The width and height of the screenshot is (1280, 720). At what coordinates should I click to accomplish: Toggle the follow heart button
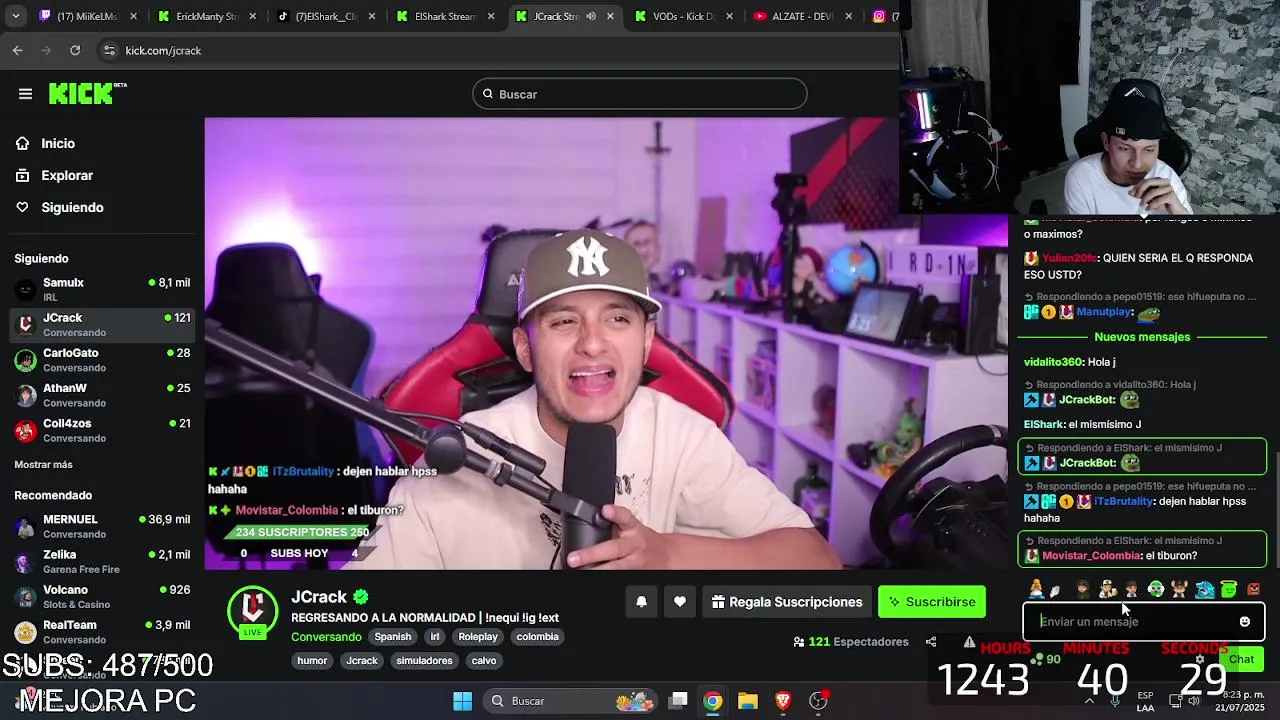pos(680,602)
